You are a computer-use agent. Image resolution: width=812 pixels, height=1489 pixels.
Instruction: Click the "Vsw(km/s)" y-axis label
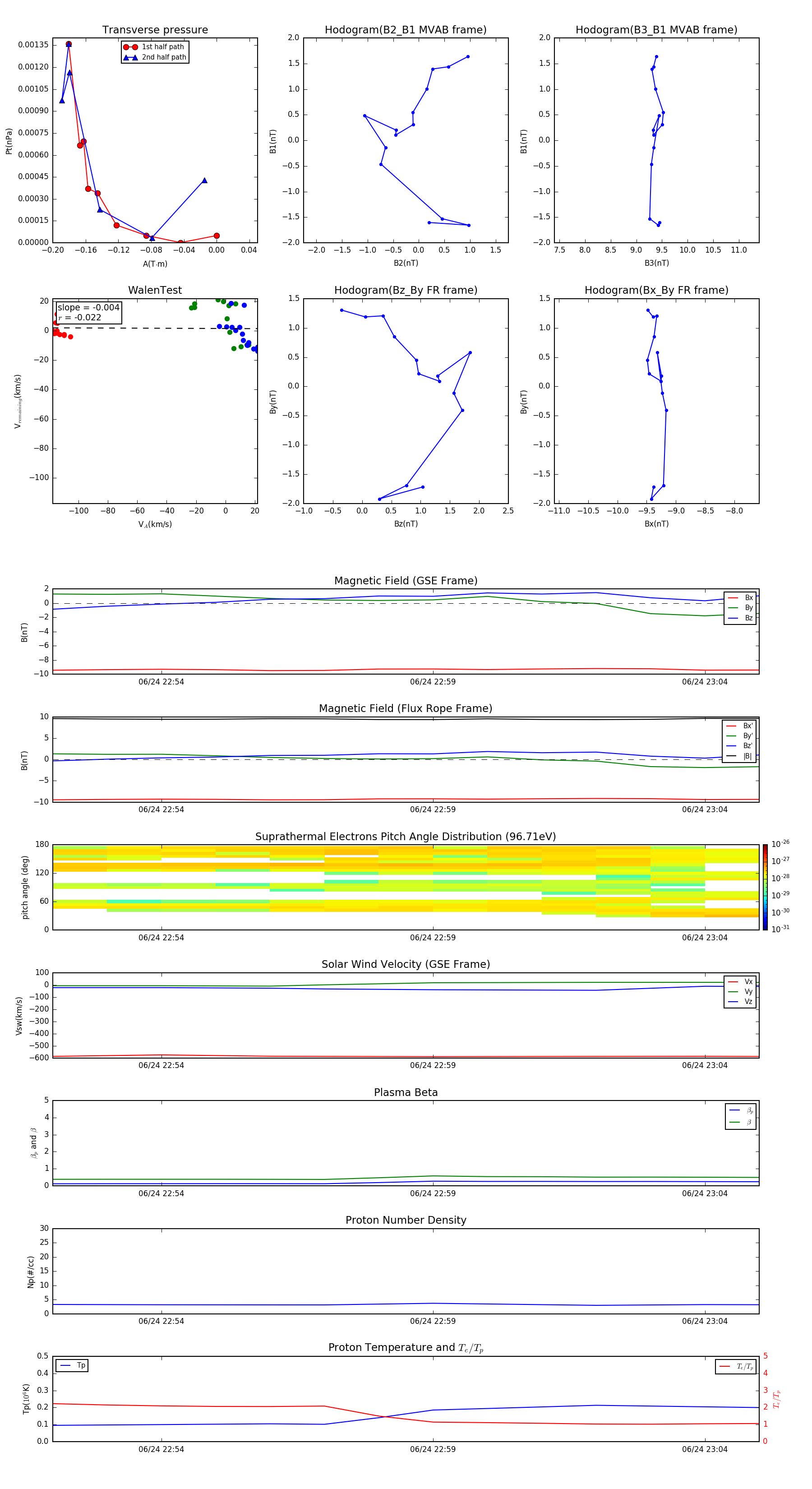[19, 1016]
